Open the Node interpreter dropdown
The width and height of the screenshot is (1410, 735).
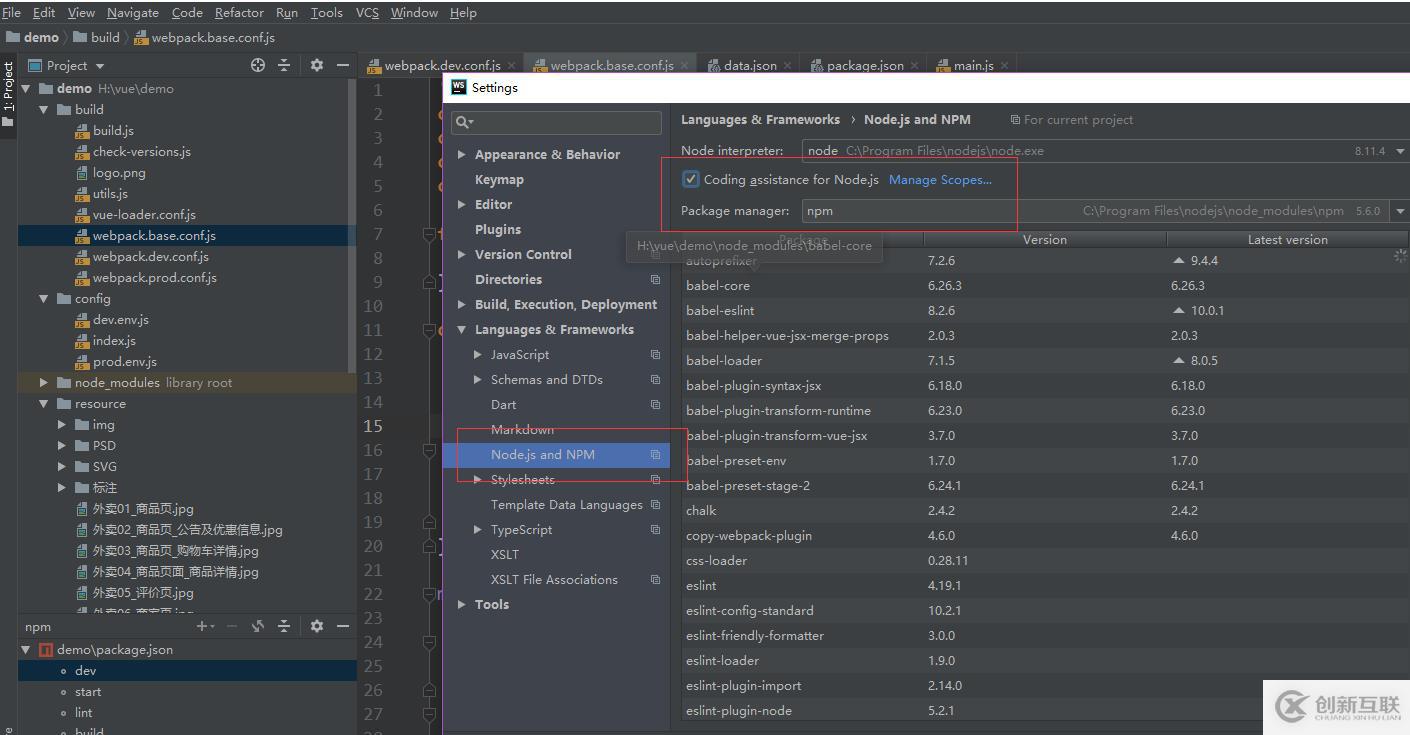(x=1399, y=151)
